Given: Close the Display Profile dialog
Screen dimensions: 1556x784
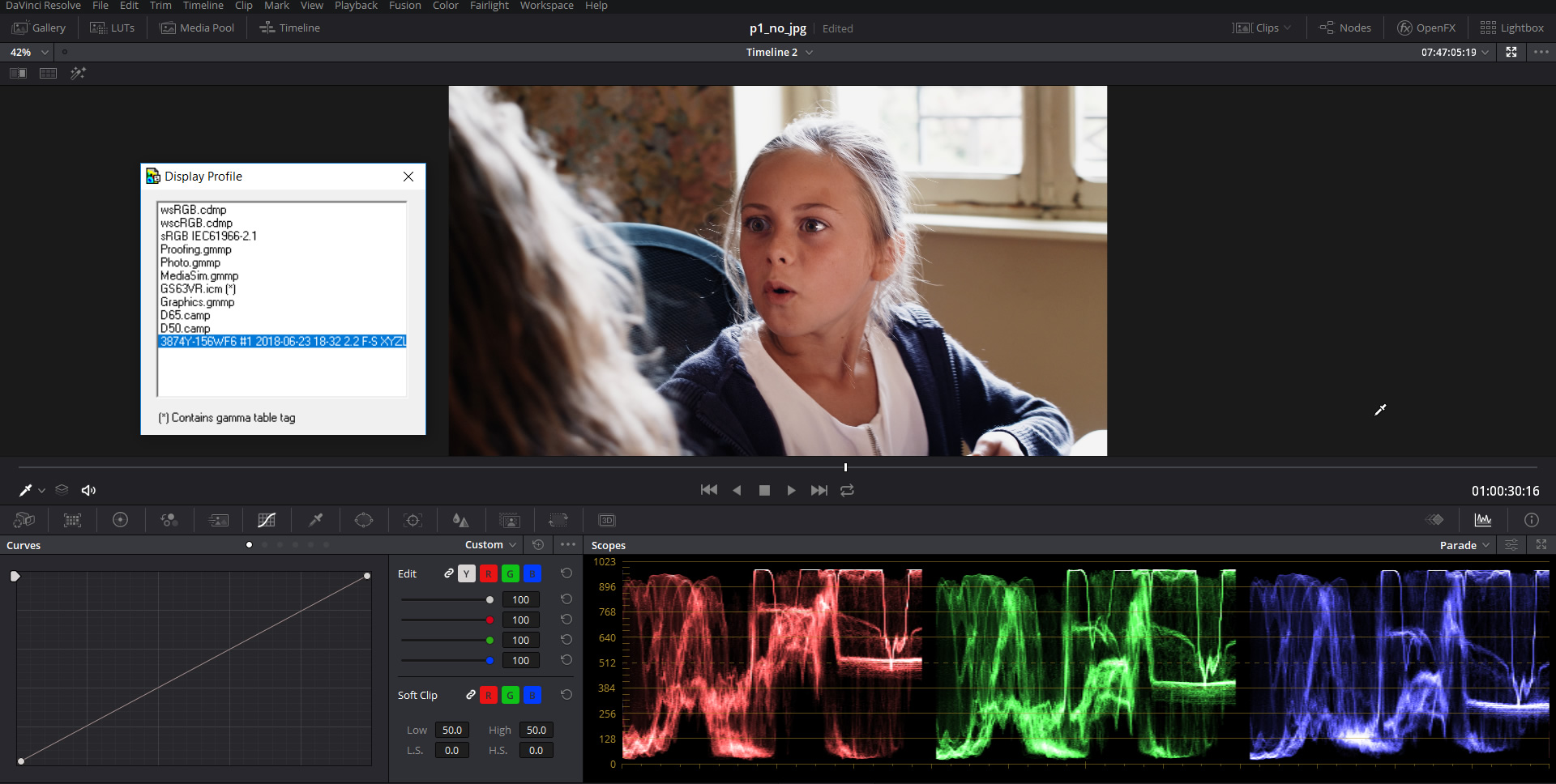Looking at the screenshot, I should tap(408, 177).
